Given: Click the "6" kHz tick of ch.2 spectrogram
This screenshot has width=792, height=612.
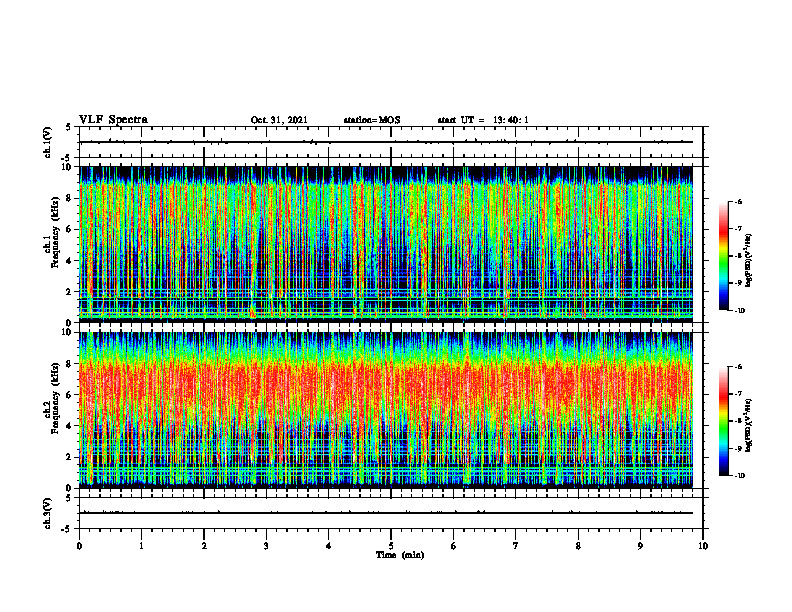Looking at the screenshot, I should point(68,395).
